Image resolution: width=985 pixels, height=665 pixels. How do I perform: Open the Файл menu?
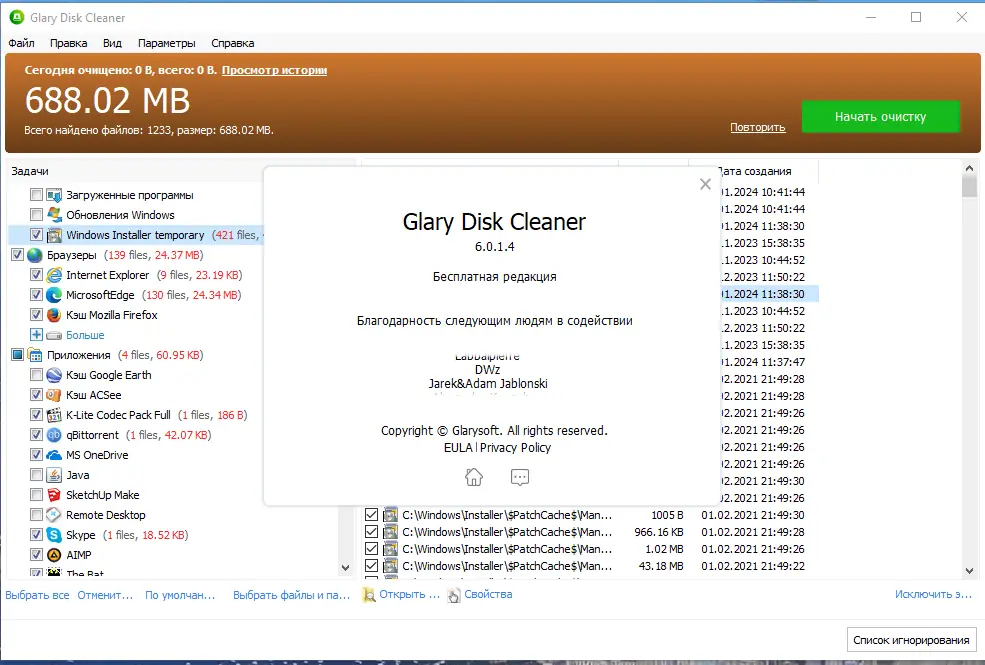pyautogui.click(x=21, y=43)
